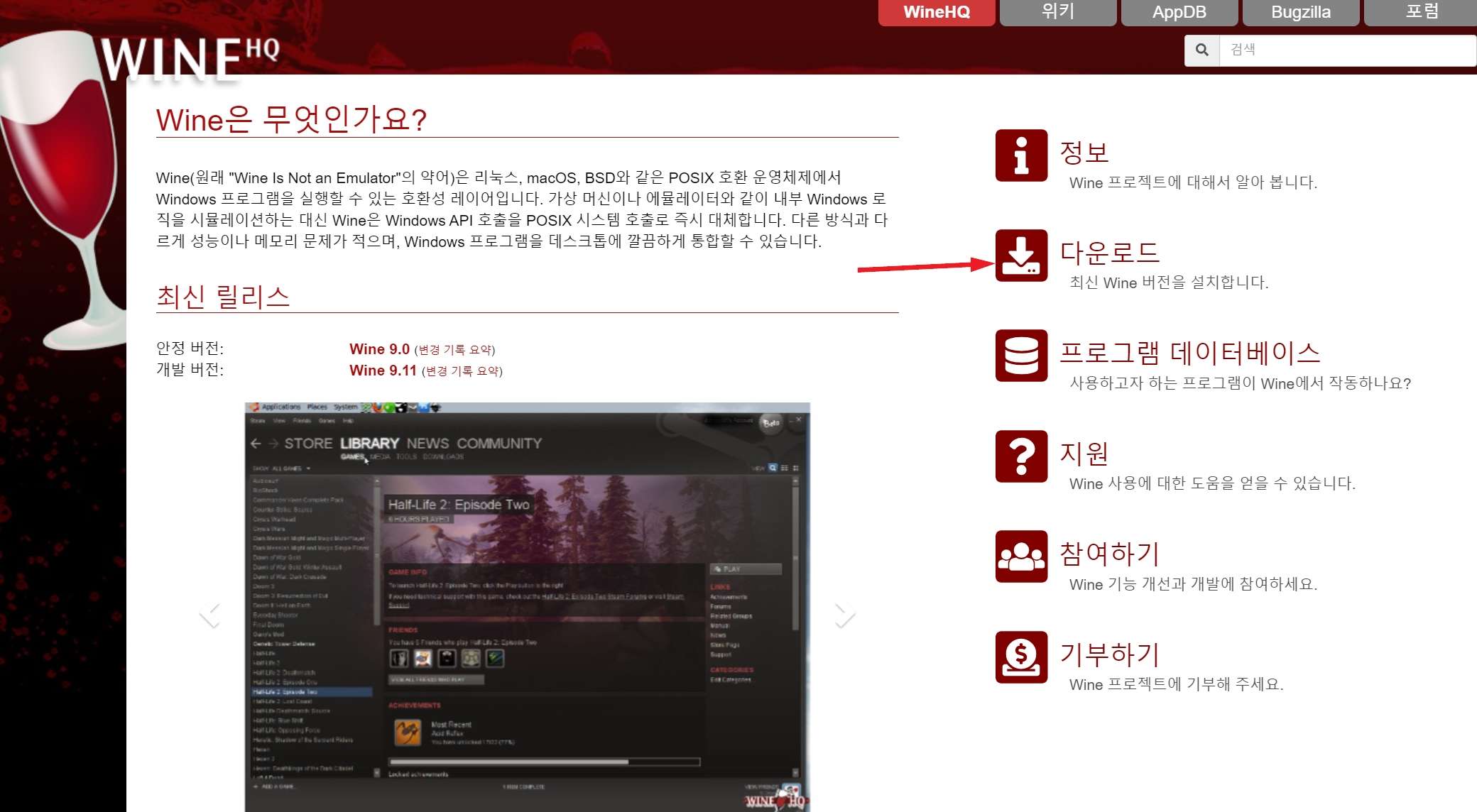This screenshot has width=1477, height=812.
Task: Open the Bugzilla tab
Action: 1301,12
